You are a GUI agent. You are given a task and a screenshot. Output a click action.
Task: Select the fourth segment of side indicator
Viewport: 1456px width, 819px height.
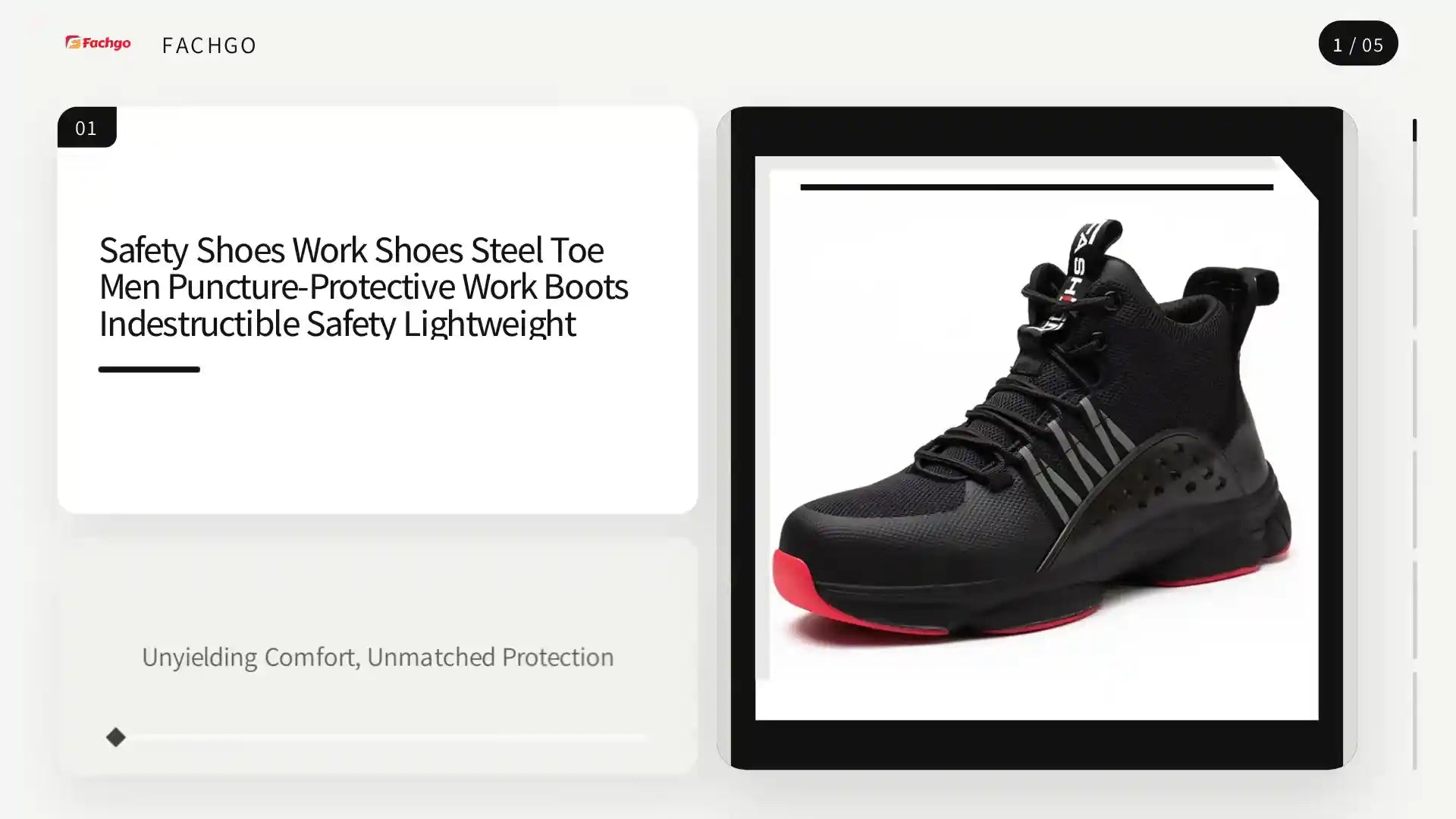1414,499
